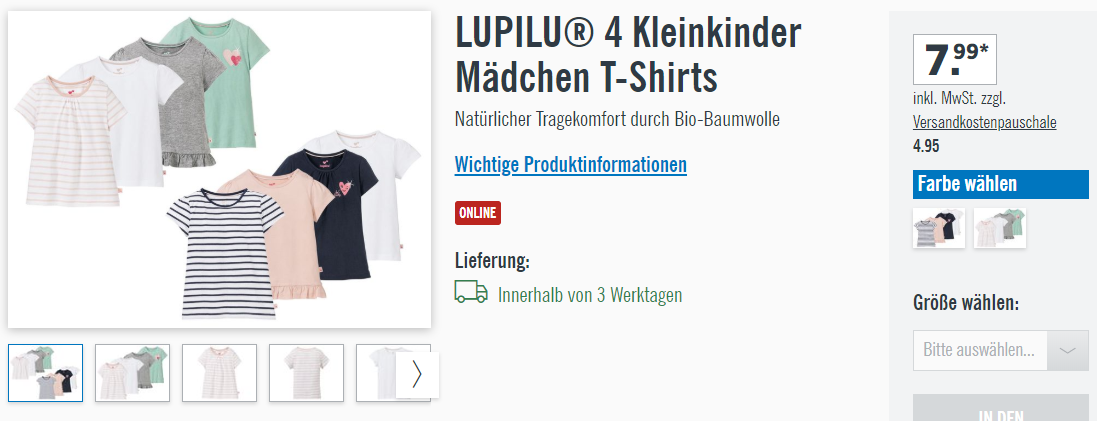Screen dimensions: 1097x421
Task: Choose navy and pink color variant swatch
Action: 939,228
